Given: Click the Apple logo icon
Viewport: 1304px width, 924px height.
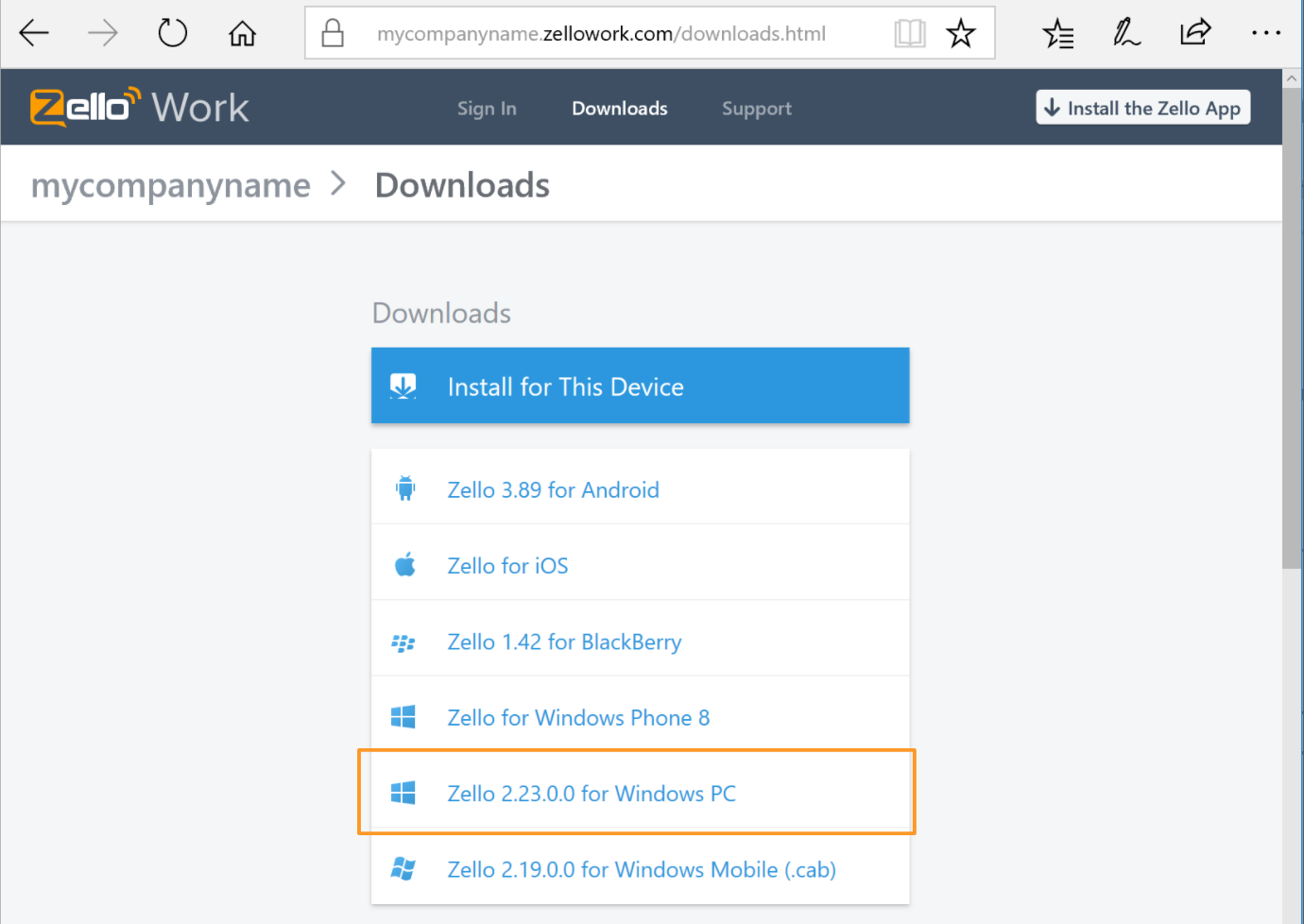Looking at the screenshot, I should pos(405,565).
